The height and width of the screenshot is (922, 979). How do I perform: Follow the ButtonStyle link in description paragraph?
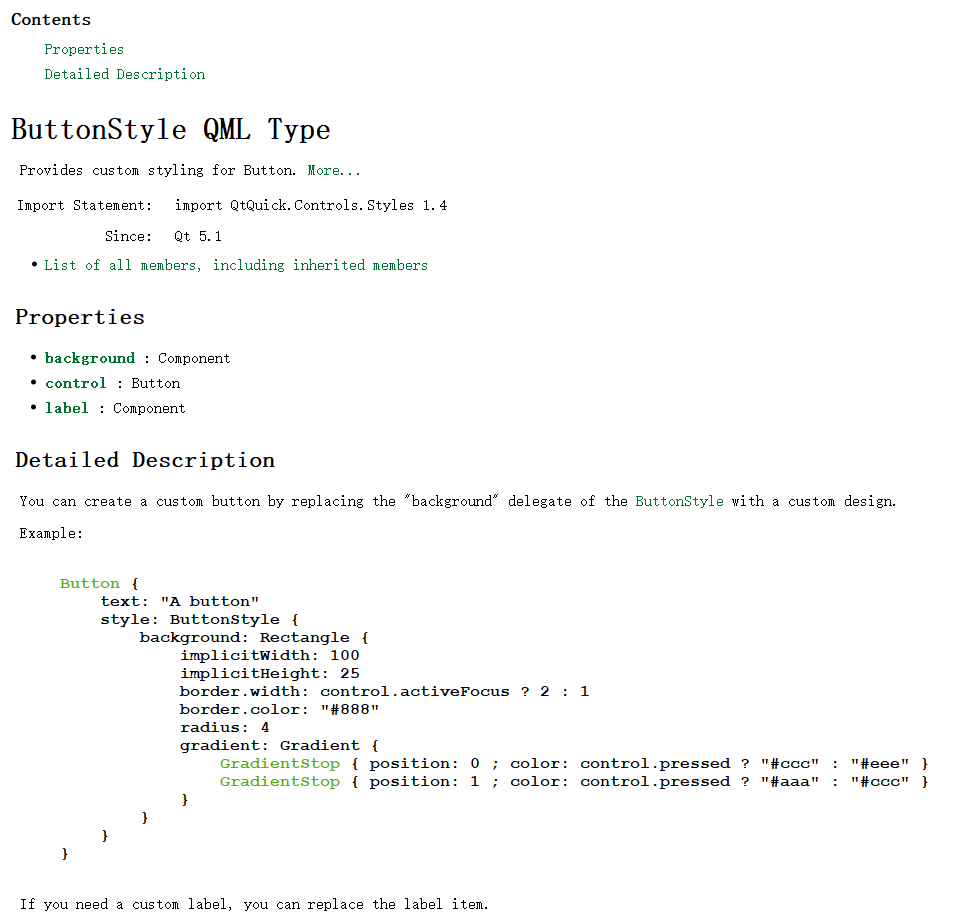(x=679, y=501)
